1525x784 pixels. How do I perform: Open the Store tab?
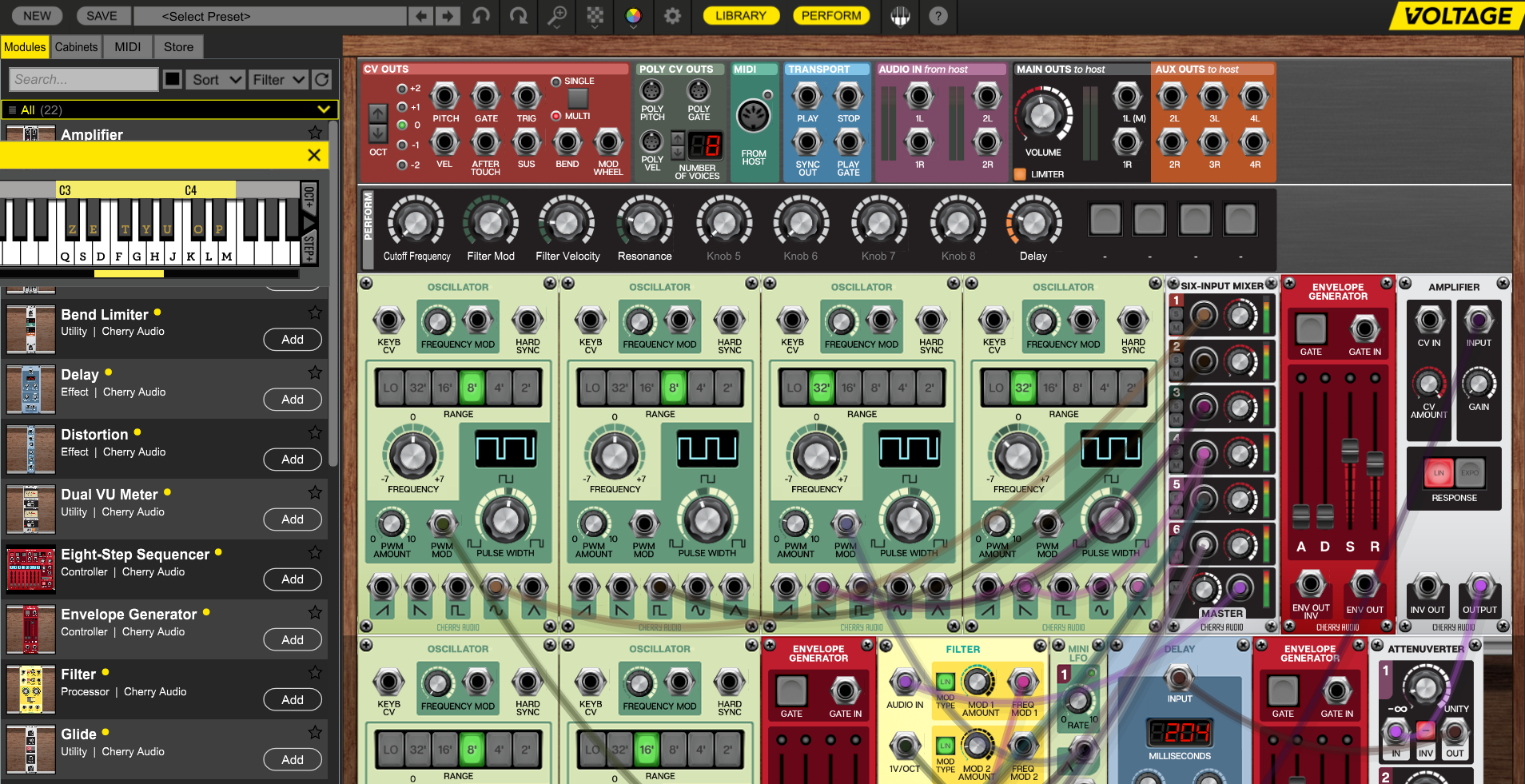178,47
